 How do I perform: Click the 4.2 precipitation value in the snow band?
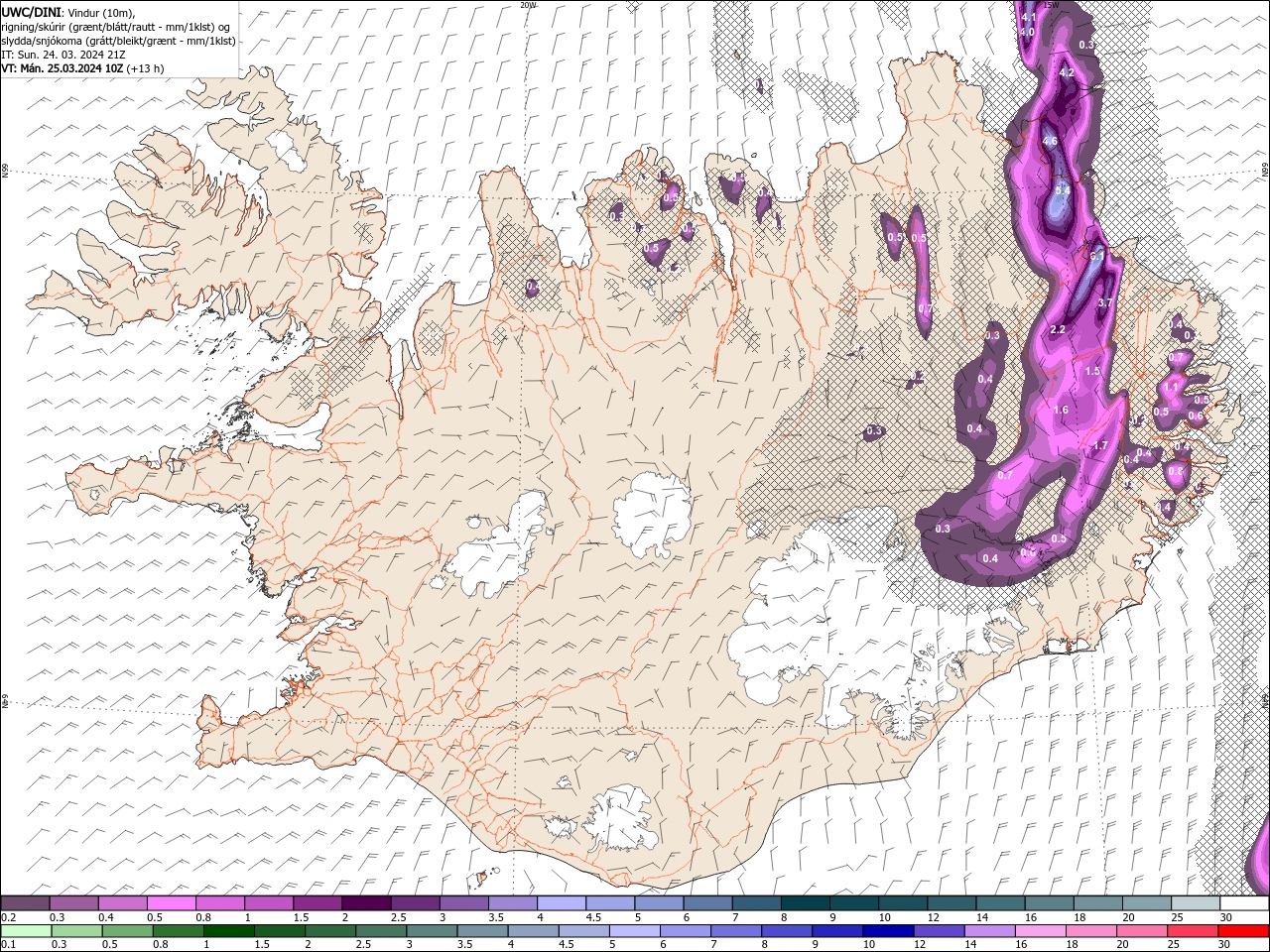(1067, 73)
